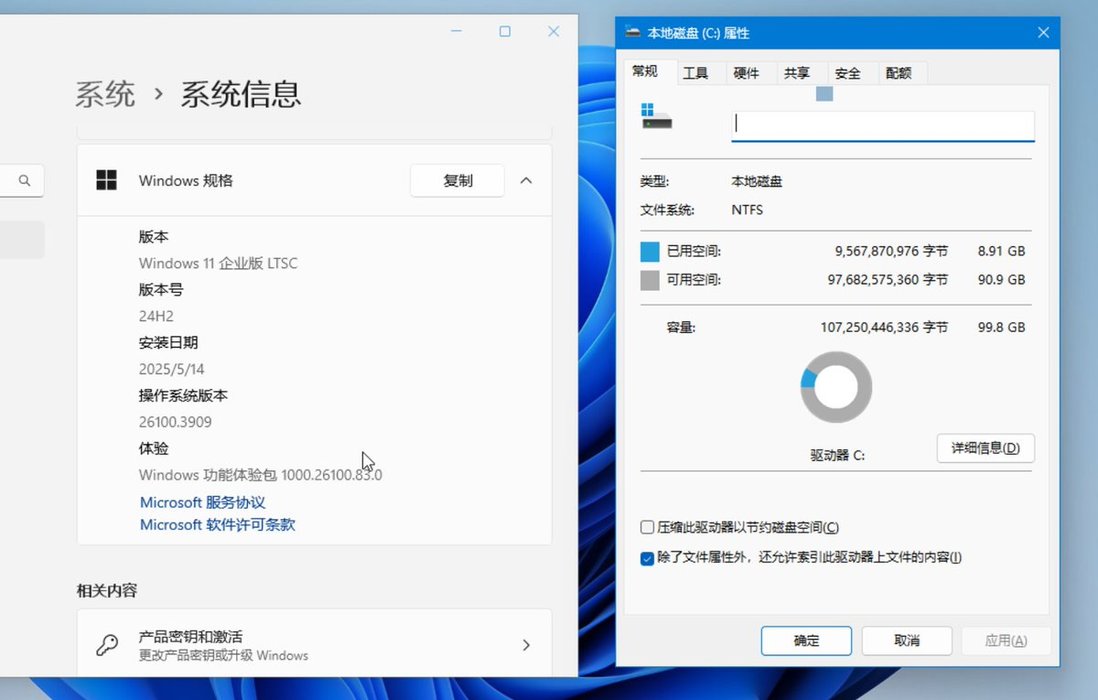Open the Microsoft 软件许可条款 link
Viewport: 1098px width, 700px height.
pyautogui.click(x=217, y=525)
